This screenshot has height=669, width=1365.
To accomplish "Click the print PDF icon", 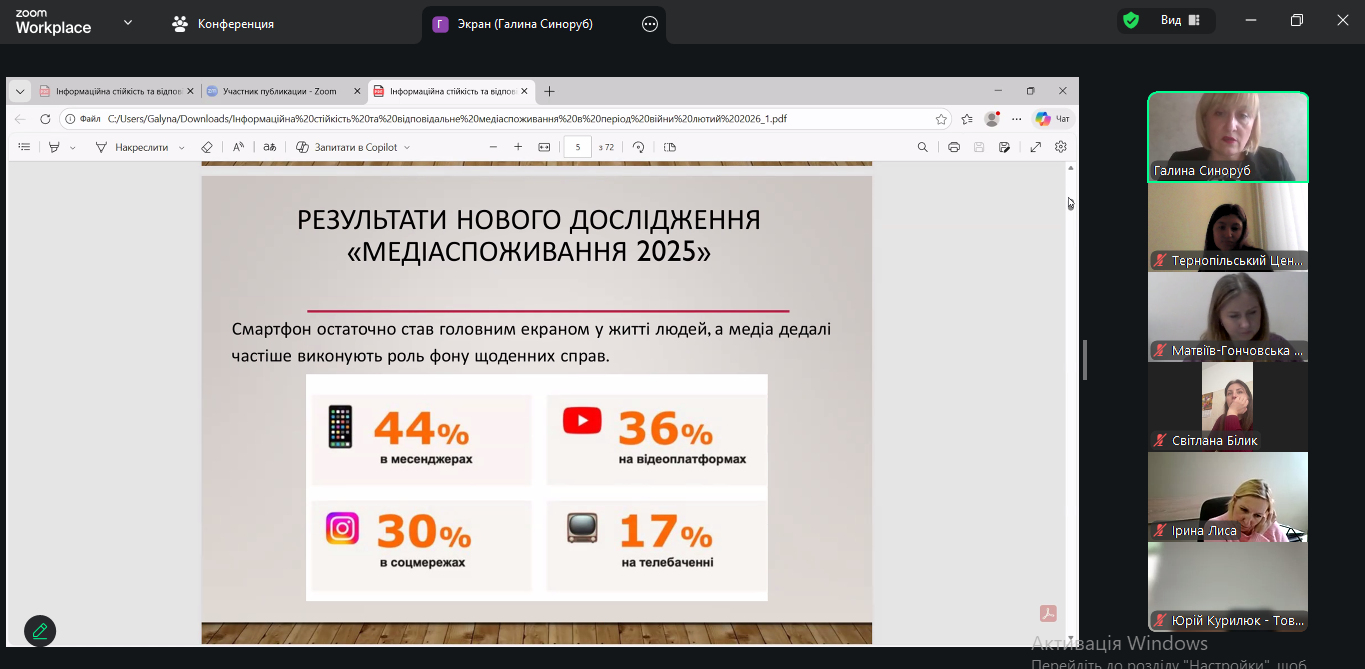I will click(954, 147).
